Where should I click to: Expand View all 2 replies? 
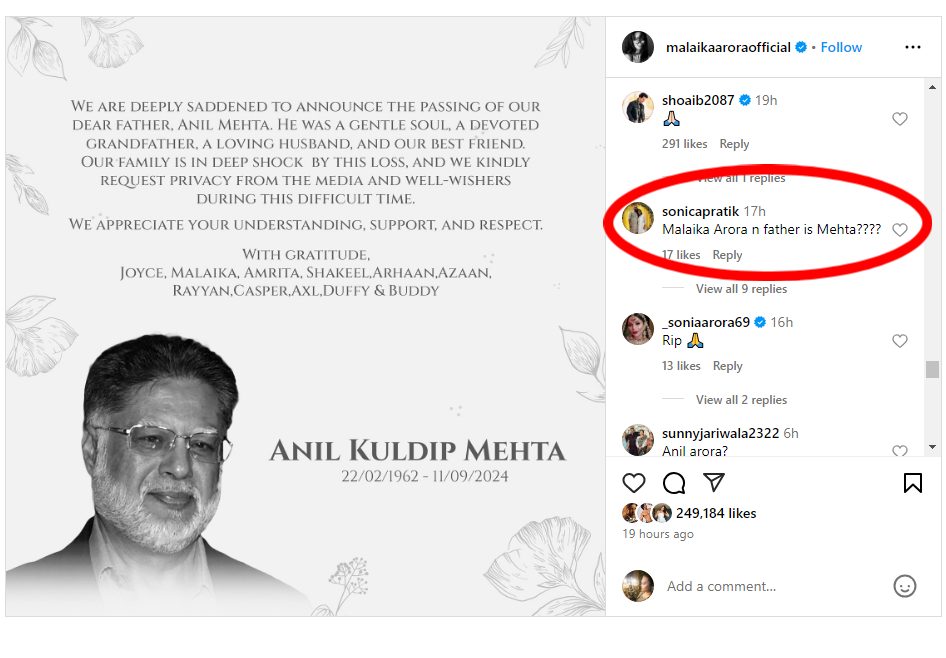741,400
